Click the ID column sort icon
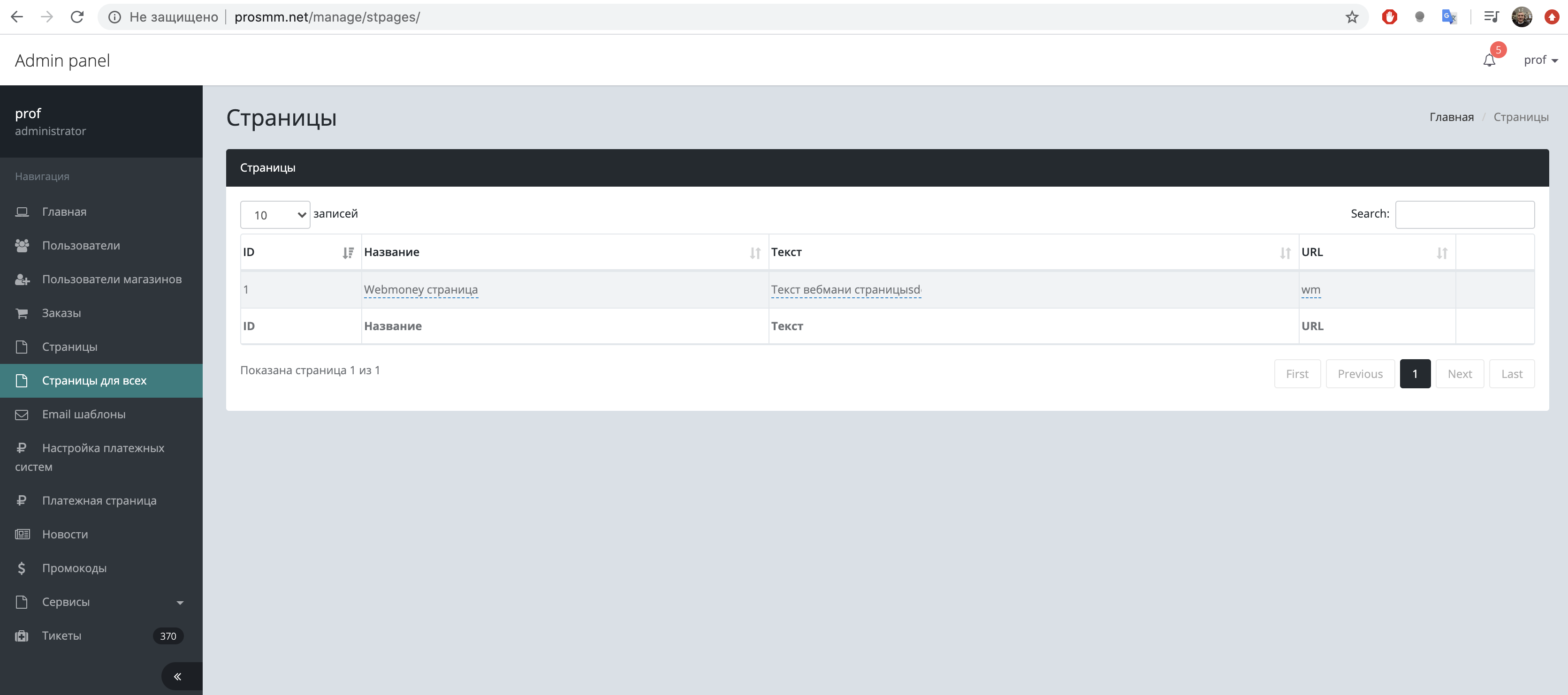The height and width of the screenshot is (695, 1568). click(x=348, y=253)
